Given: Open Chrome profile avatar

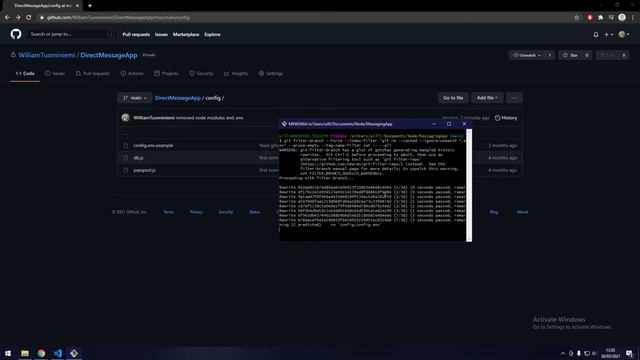Looking at the screenshot, I should (622, 17).
